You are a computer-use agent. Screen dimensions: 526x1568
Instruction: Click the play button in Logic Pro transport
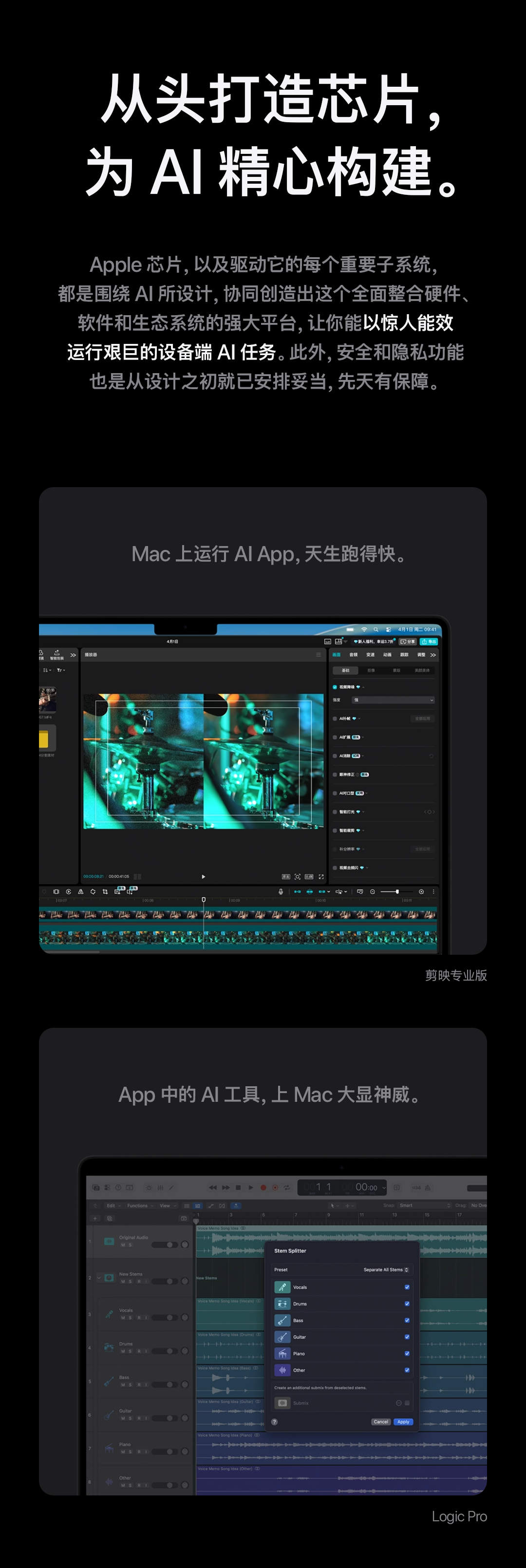[250, 1187]
